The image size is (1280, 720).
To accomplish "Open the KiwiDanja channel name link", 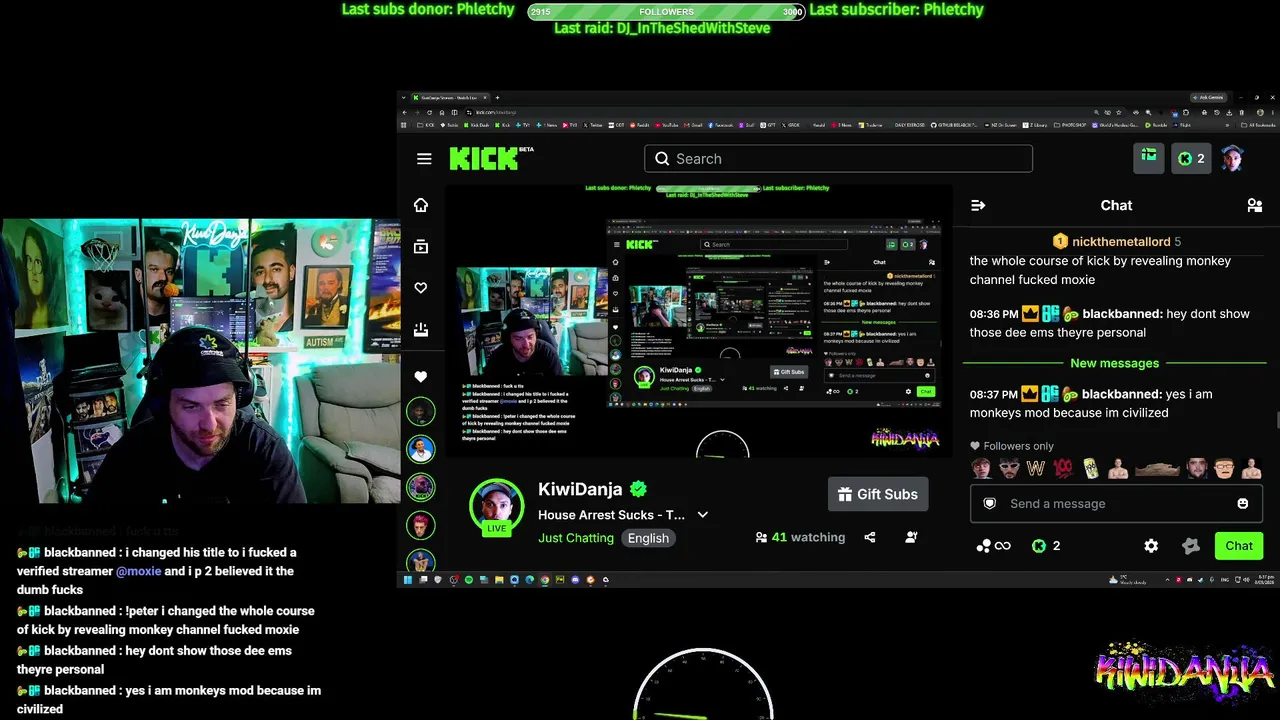I will (x=580, y=489).
